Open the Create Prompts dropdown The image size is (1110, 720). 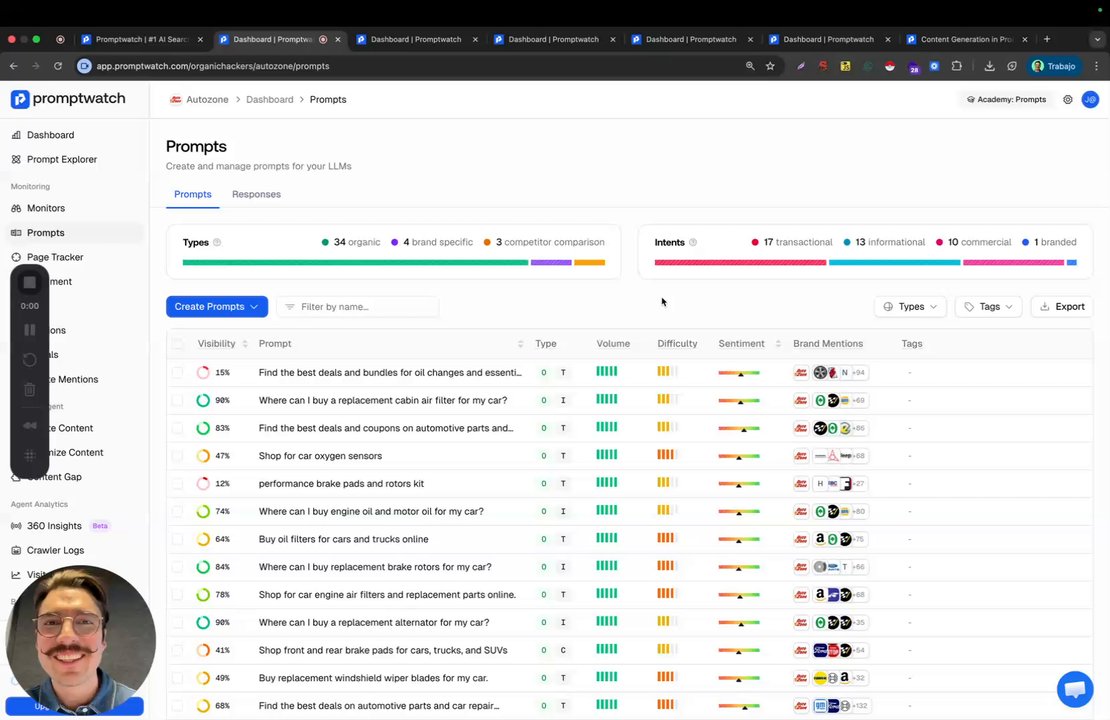coord(217,307)
